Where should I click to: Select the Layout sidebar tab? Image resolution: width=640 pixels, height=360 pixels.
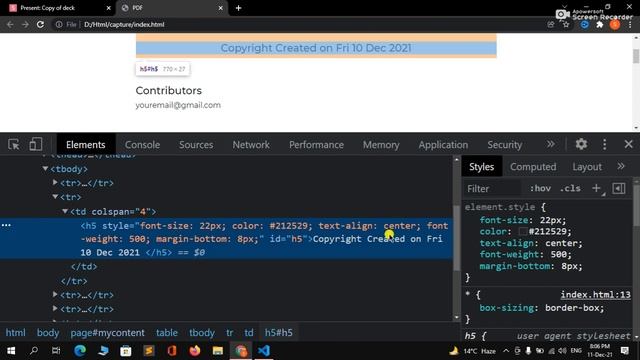click(587, 167)
